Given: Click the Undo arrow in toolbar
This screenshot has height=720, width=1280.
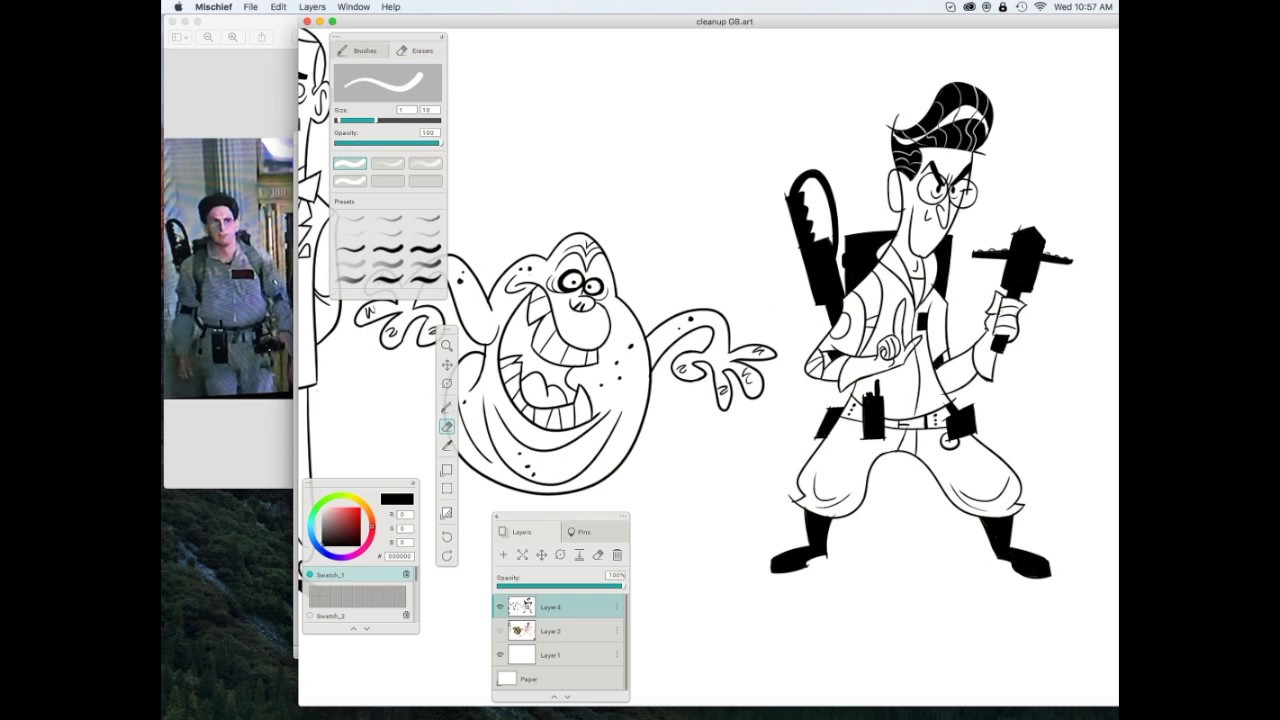Looking at the screenshot, I should [x=447, y=537].
